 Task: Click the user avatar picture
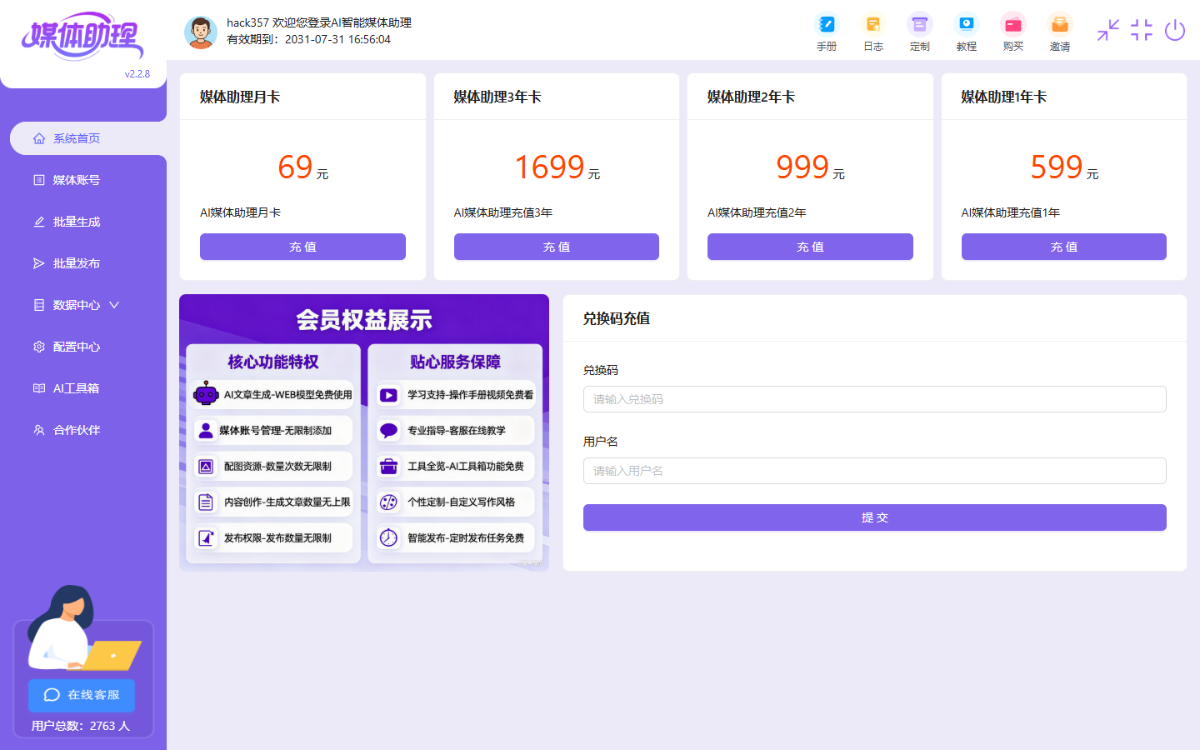pos(201,32)
